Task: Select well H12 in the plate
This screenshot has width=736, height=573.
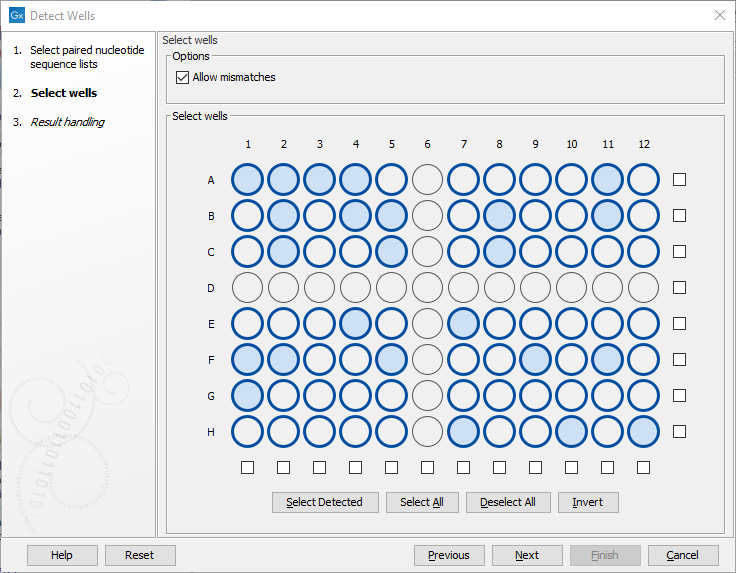Action: (x=643, y=432)
